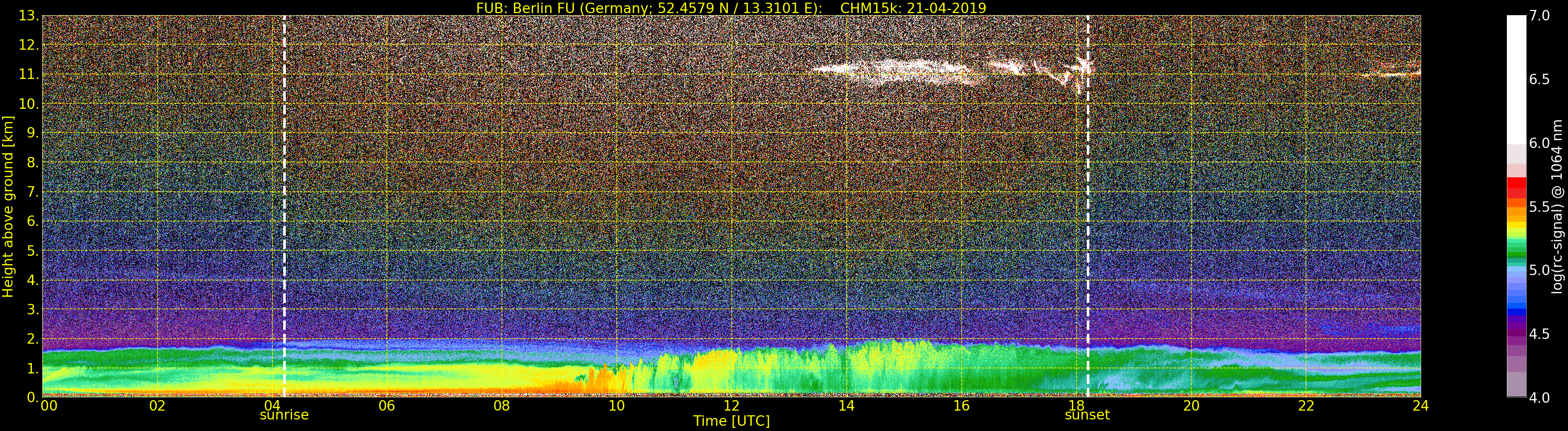This screenshot has width=1568, height=431.
Task: Click the height axis tick '11.'
Action: pyautogui.click(x=29, y=74)
